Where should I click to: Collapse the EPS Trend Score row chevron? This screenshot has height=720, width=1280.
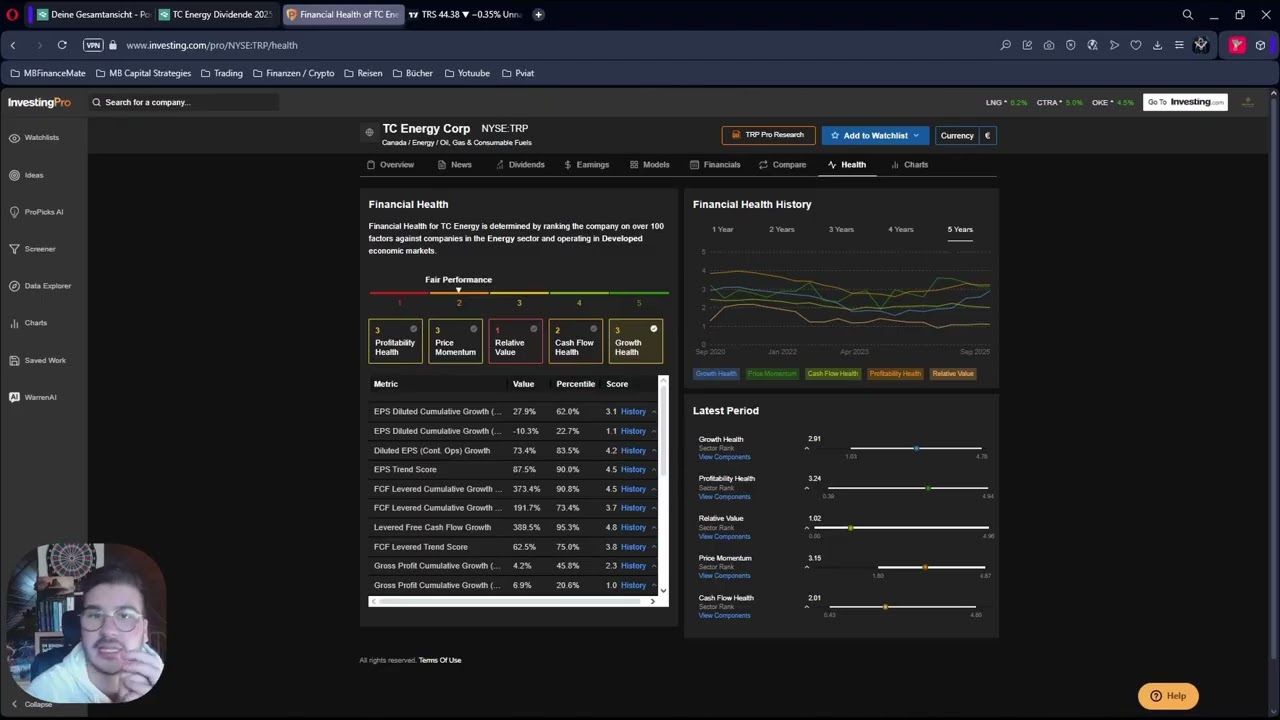[x=654, y=470]
